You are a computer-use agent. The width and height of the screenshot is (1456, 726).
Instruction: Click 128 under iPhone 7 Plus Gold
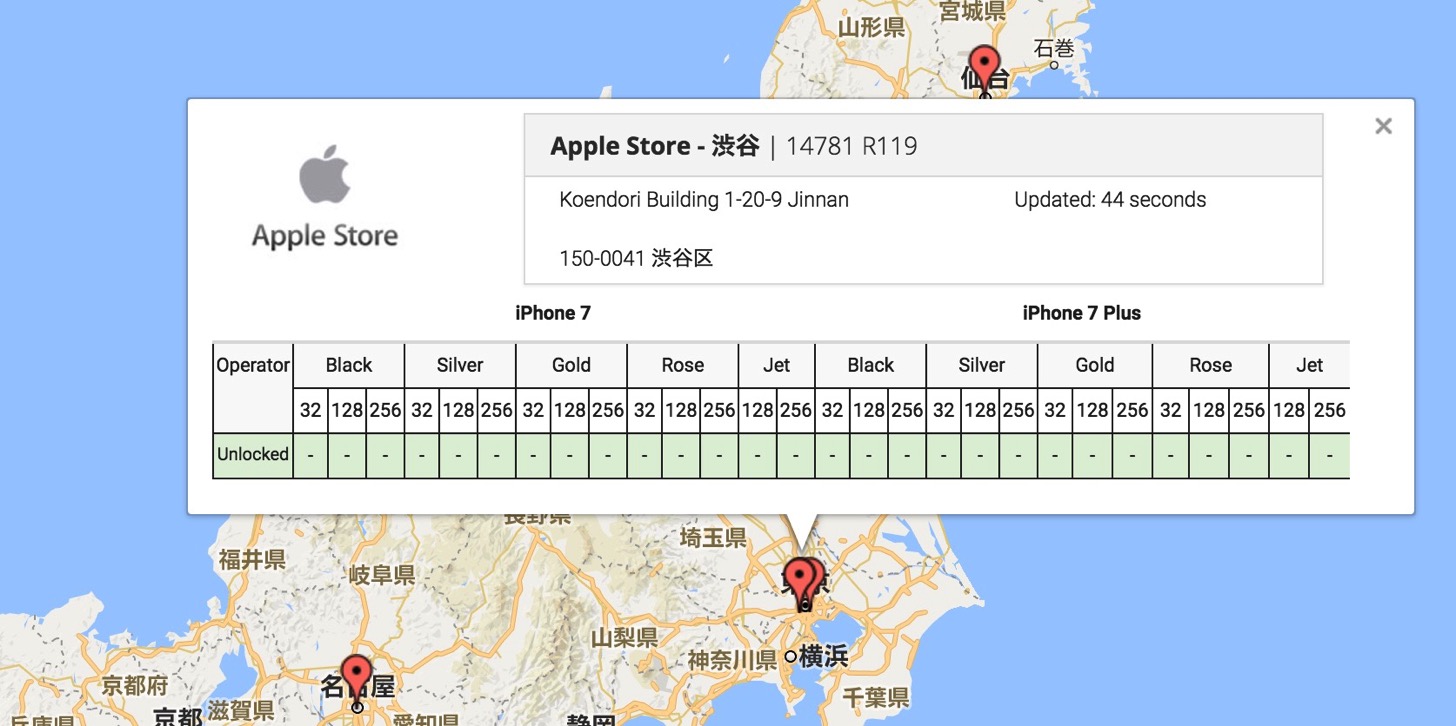pyautogui.click(x=1092, y=410)
